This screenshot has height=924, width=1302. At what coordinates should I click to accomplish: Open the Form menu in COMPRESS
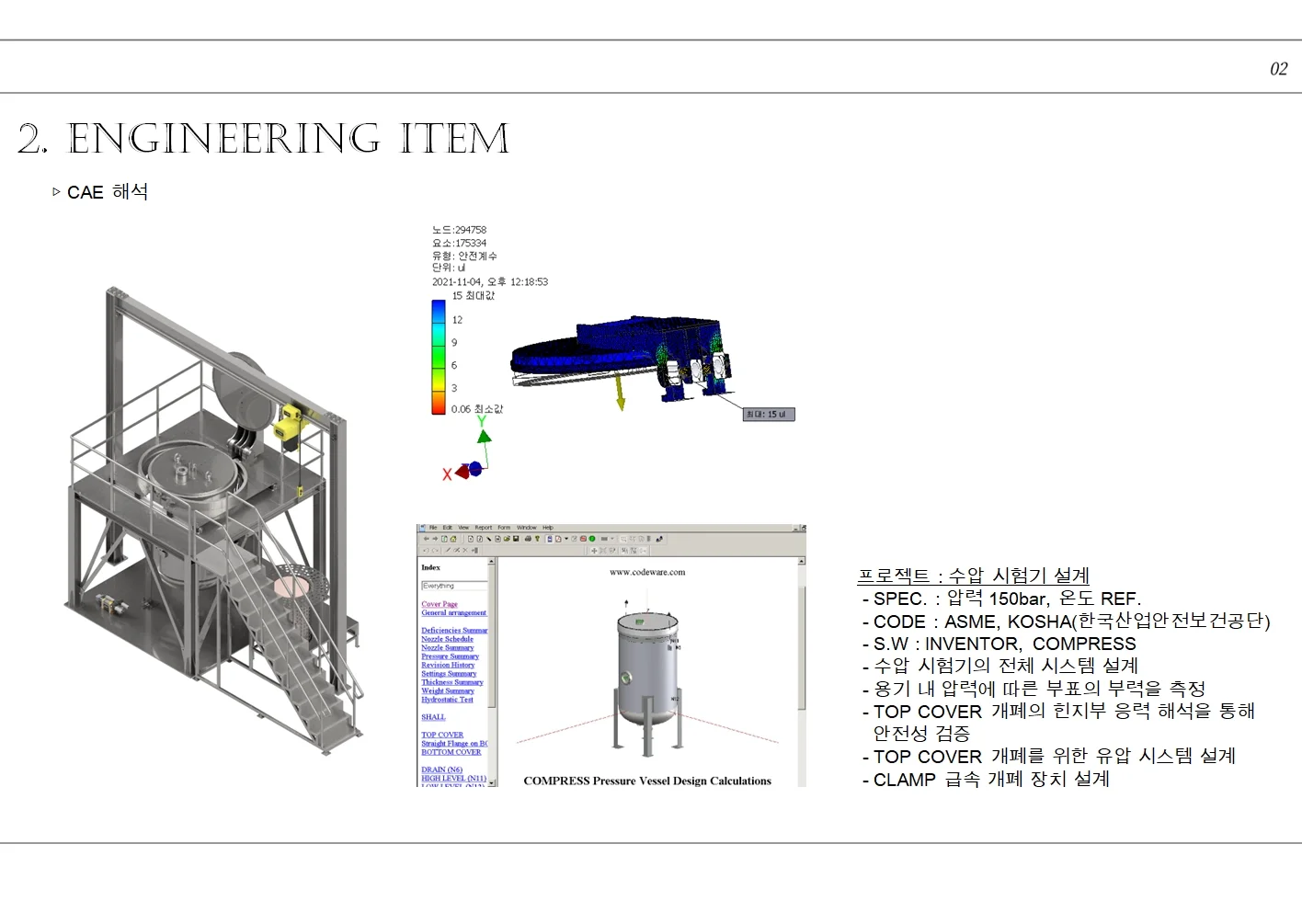point(504,528)
